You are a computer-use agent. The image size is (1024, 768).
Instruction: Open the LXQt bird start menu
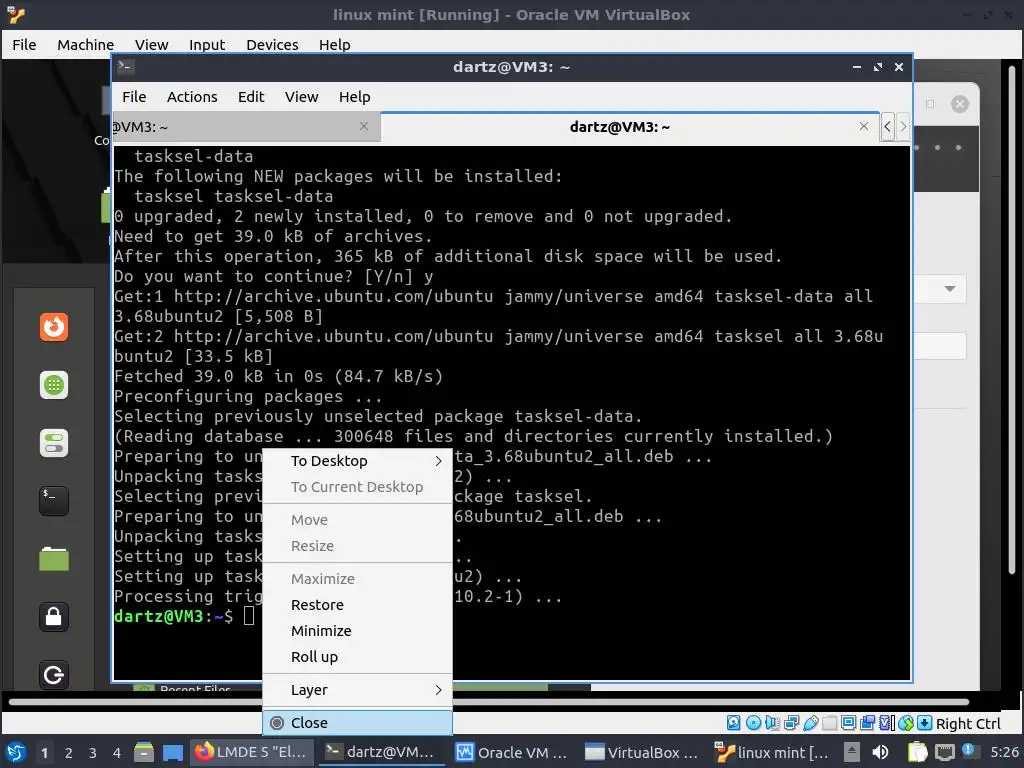16,752
